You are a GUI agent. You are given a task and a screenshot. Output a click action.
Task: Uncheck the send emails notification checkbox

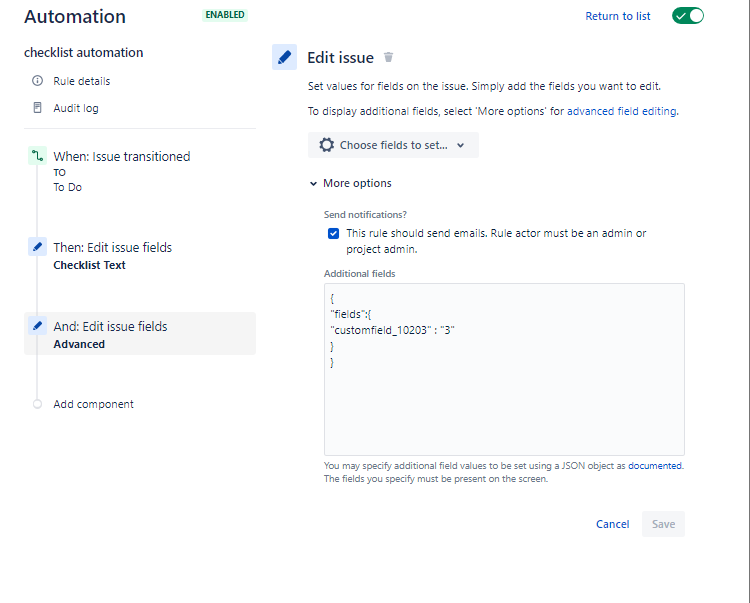point(333,233)
